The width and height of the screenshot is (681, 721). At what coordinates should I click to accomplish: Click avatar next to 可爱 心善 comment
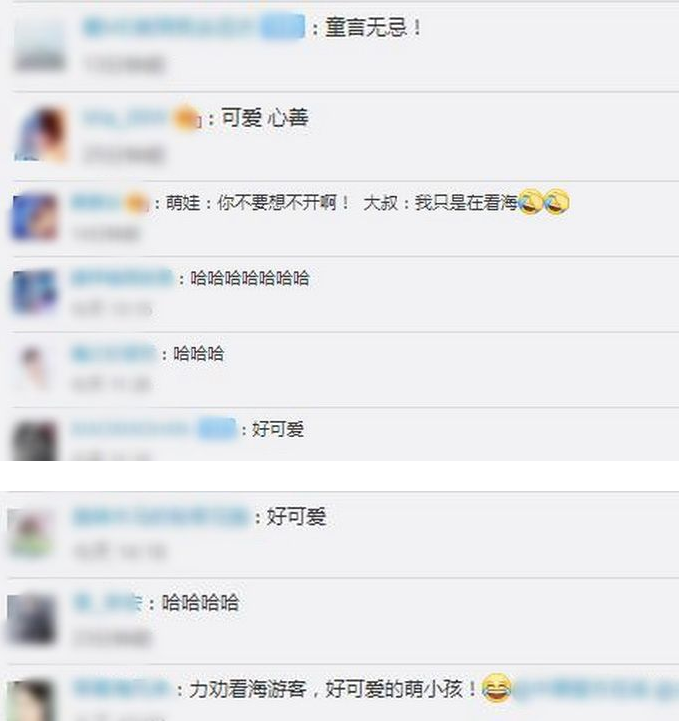click(39, 134)
